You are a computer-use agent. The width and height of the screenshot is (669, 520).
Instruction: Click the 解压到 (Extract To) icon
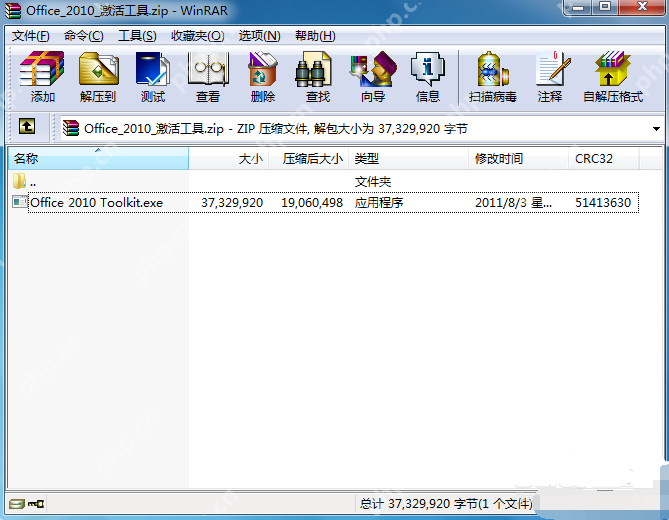98,78
